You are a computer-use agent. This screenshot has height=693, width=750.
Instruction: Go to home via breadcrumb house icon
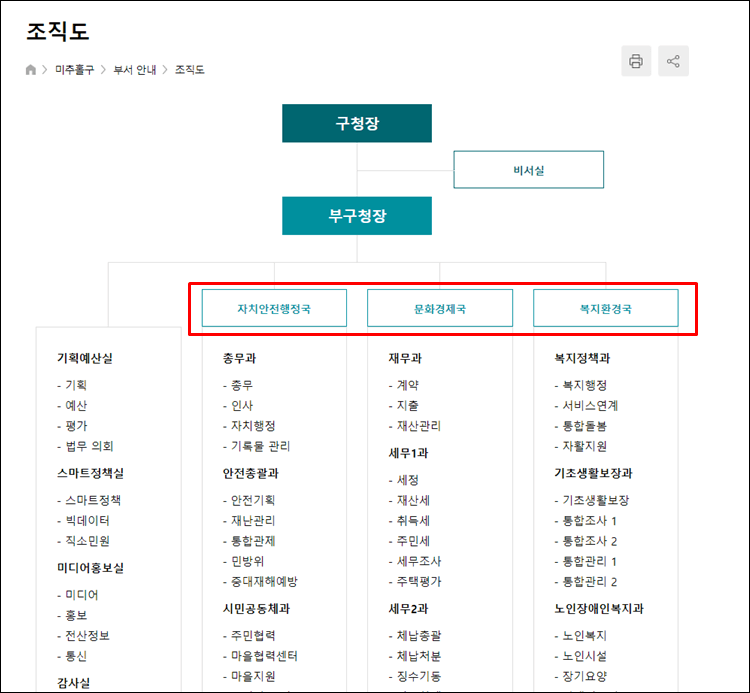click(x=31, y=70)
